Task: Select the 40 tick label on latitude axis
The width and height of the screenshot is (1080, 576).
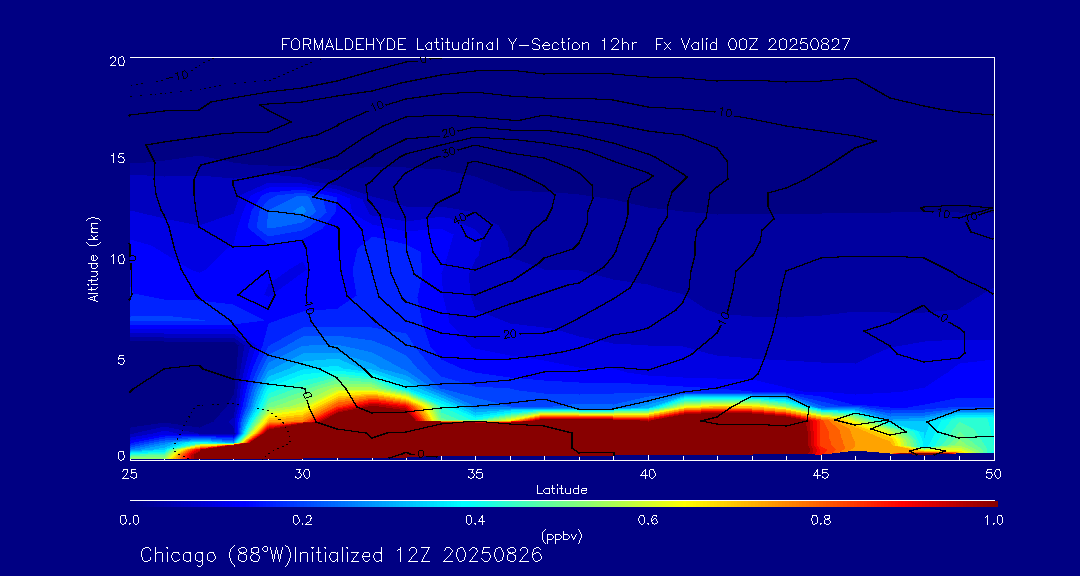Action: [648, 473]
